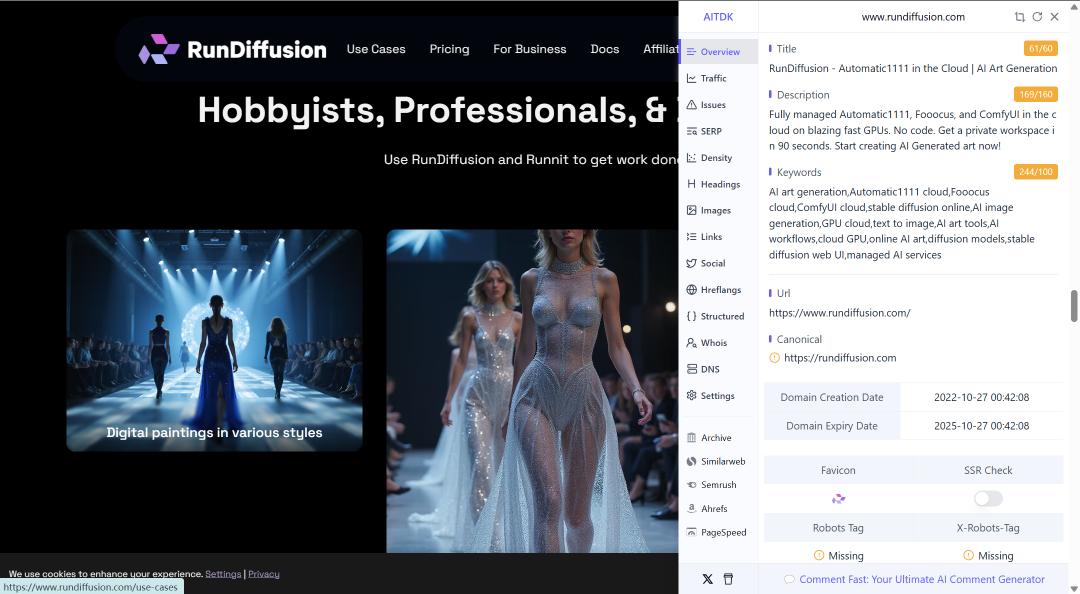The image size is (1080, 594).
Task: Click the canonical https://rundiffusion.com value
Action: point(840,358)
